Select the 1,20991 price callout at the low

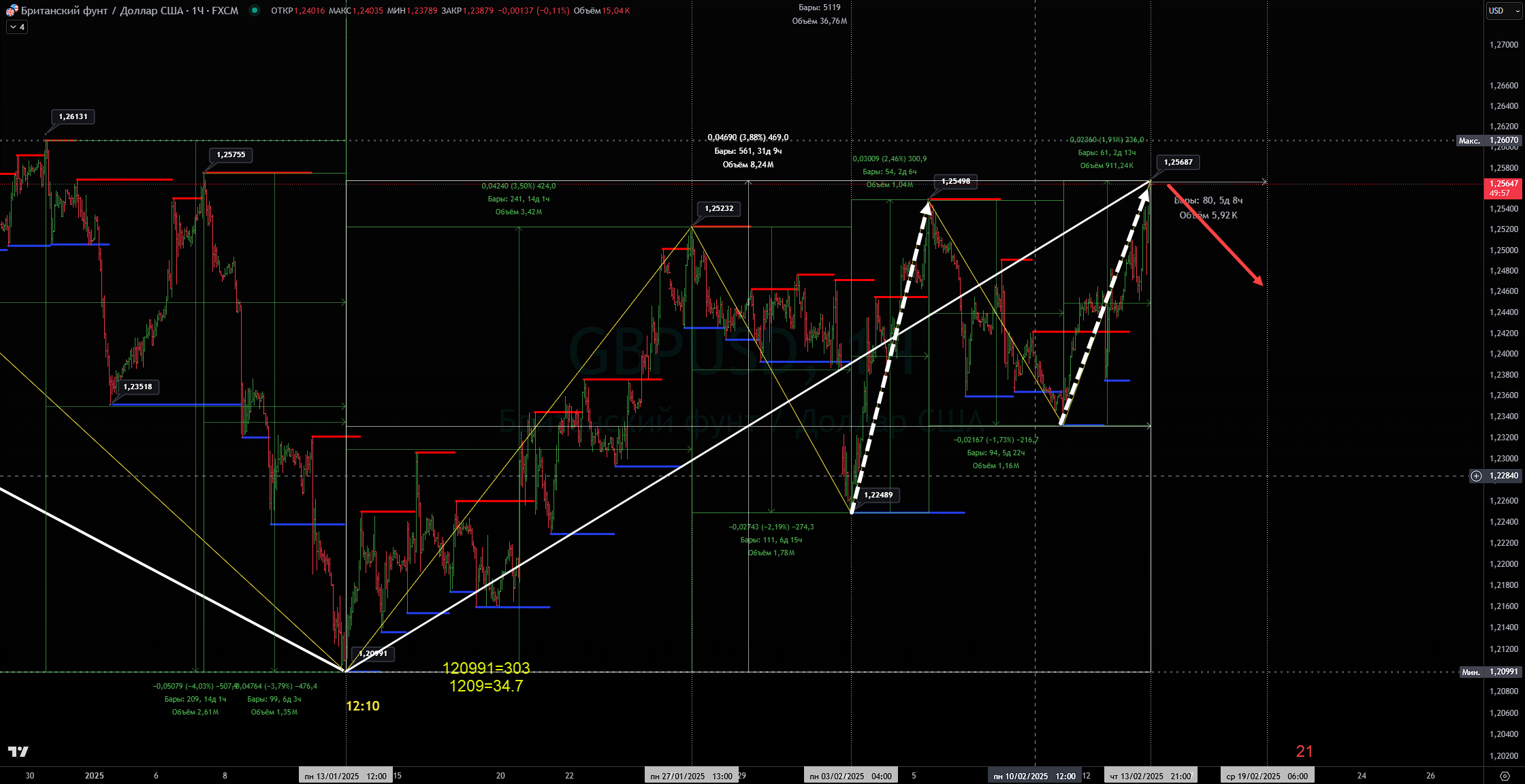[373, 653]
